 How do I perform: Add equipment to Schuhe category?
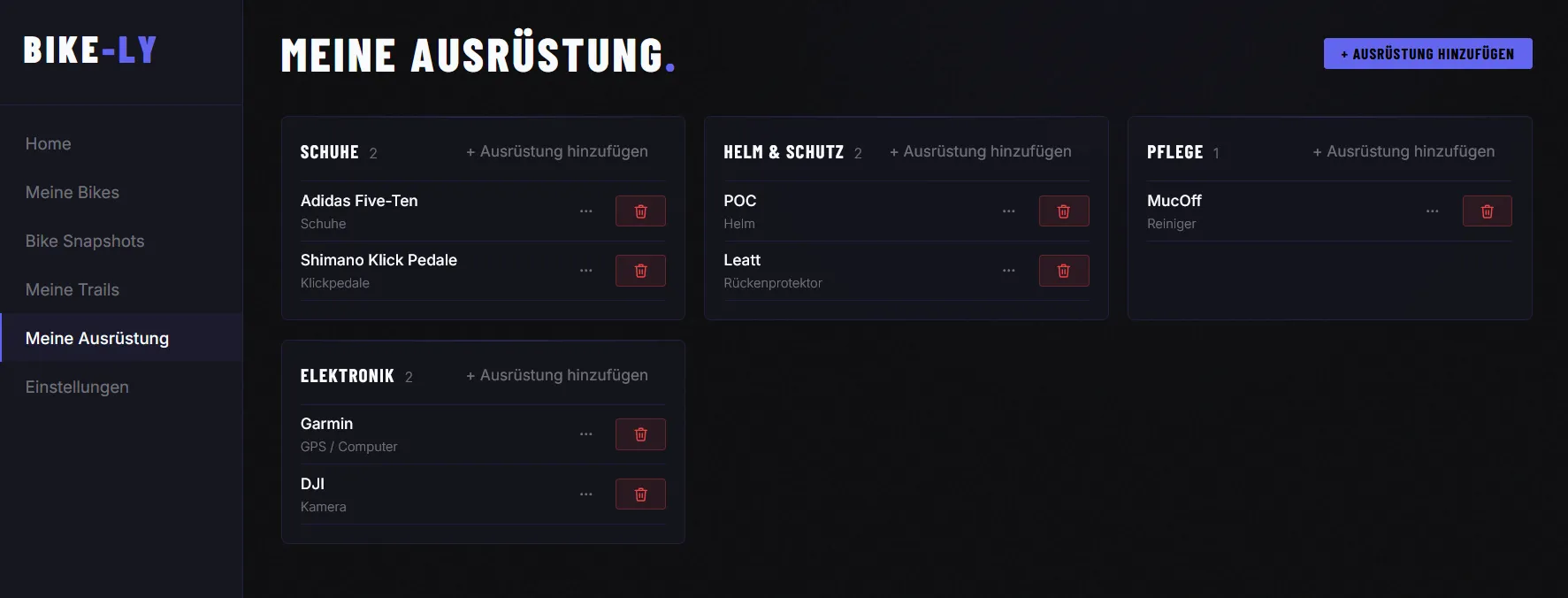tap(557, 152)
